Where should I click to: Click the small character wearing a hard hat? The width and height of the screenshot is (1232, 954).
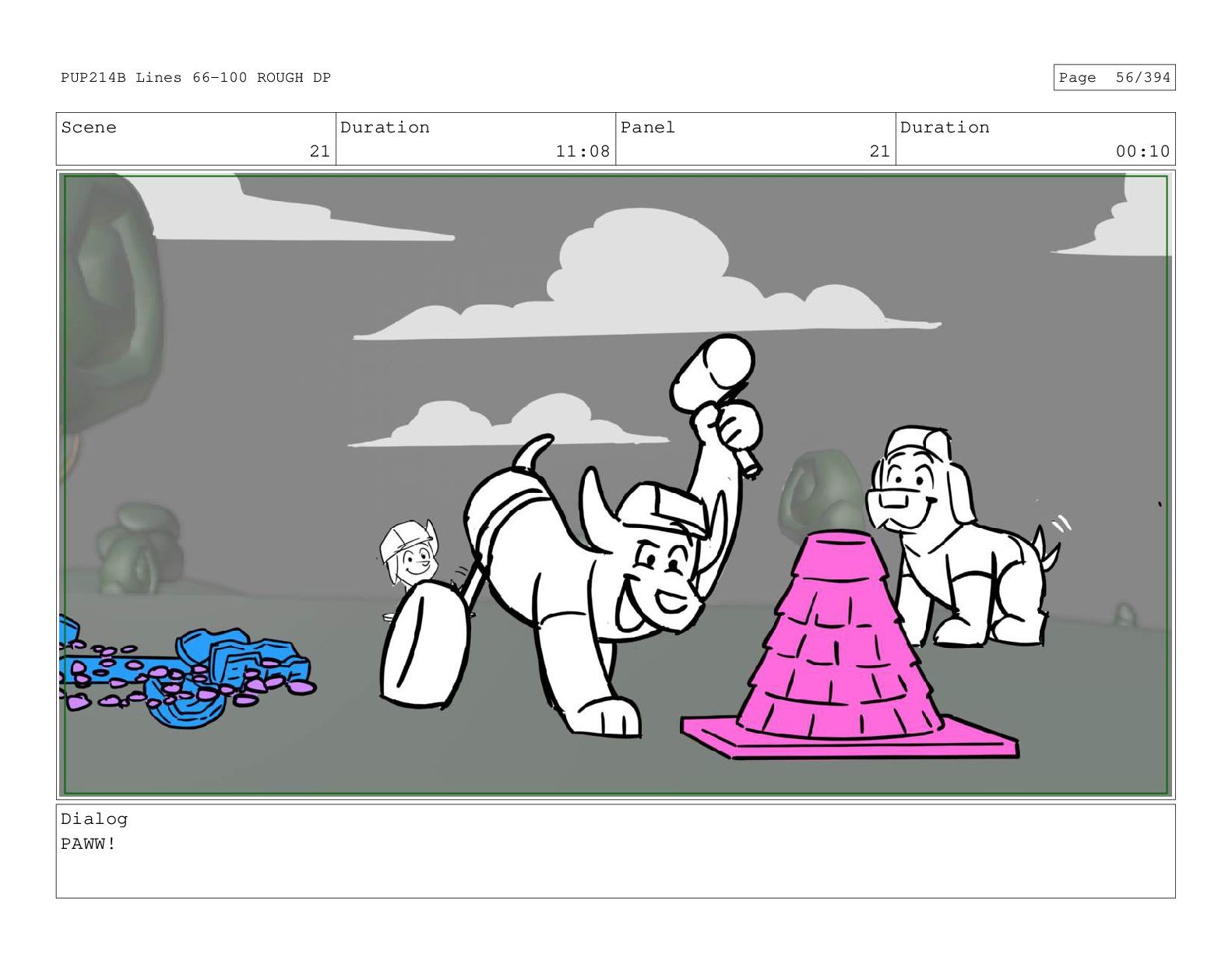[x=410, y=554]
